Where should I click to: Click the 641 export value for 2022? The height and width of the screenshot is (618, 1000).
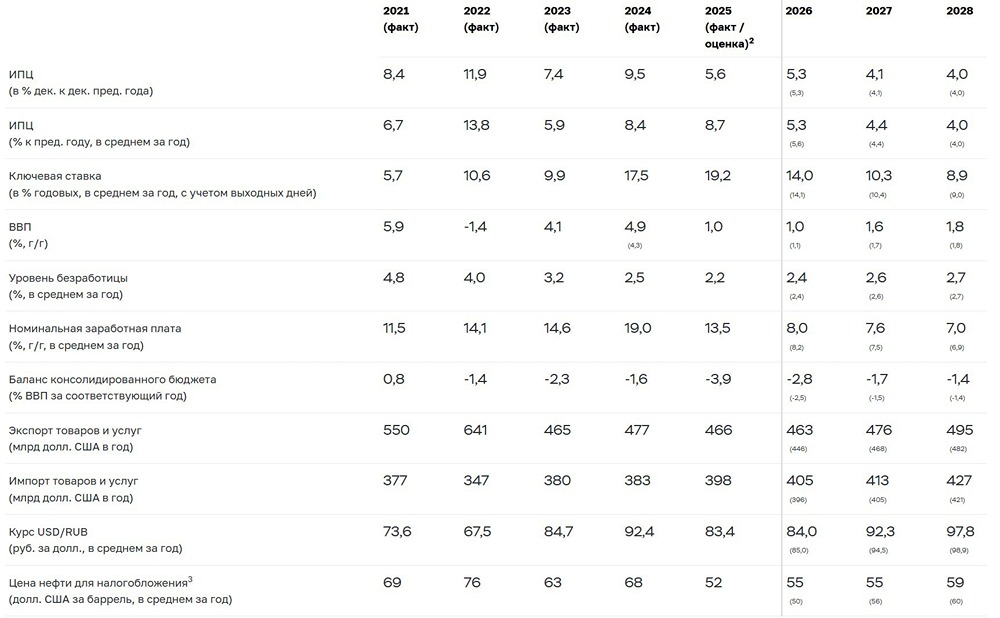(477, 430)
